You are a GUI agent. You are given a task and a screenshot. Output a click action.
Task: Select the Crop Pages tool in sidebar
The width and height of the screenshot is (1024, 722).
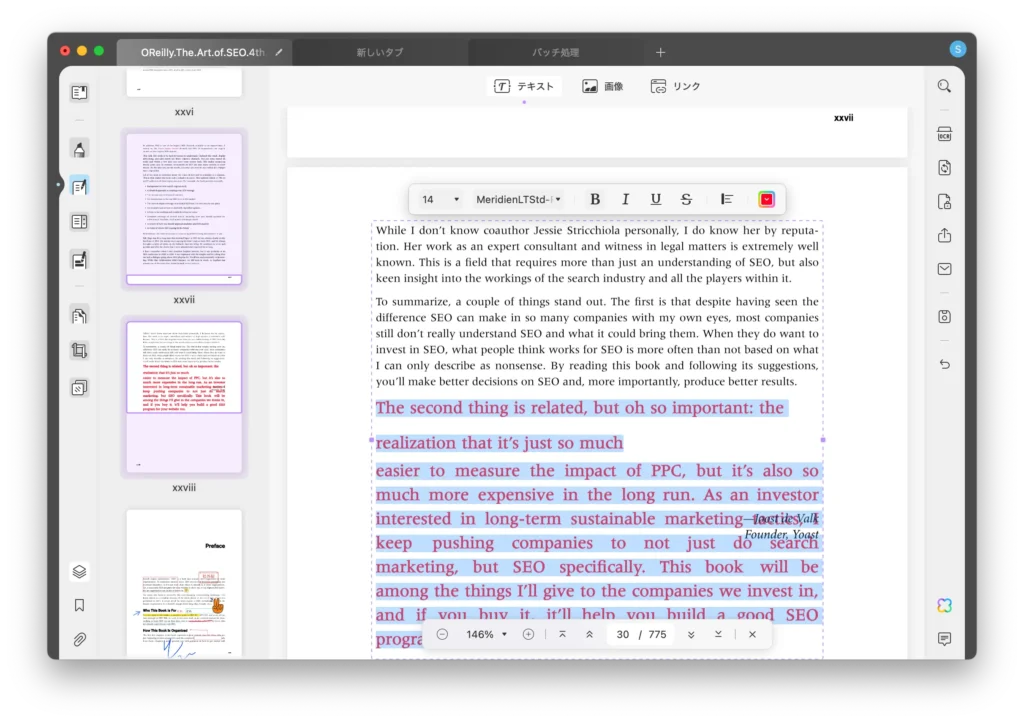79,351
